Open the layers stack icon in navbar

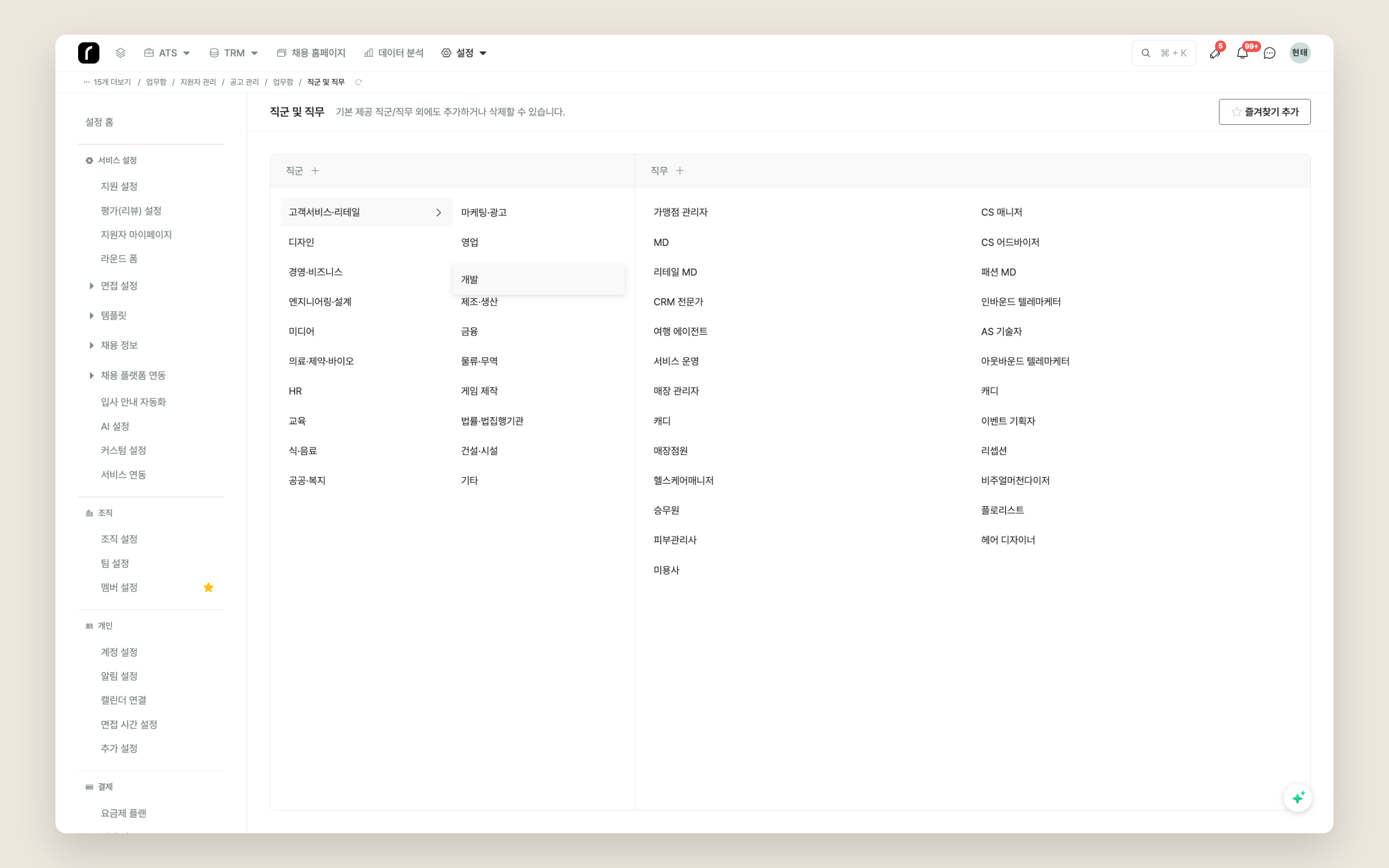coord(121,53)
